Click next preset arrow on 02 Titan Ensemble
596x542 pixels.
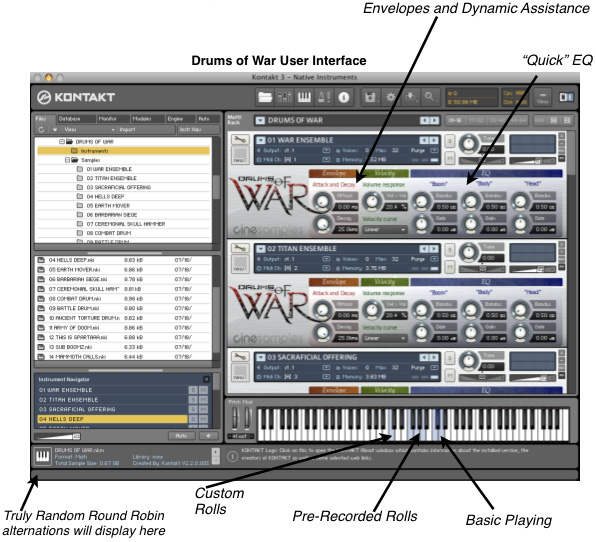pos(434,249)
